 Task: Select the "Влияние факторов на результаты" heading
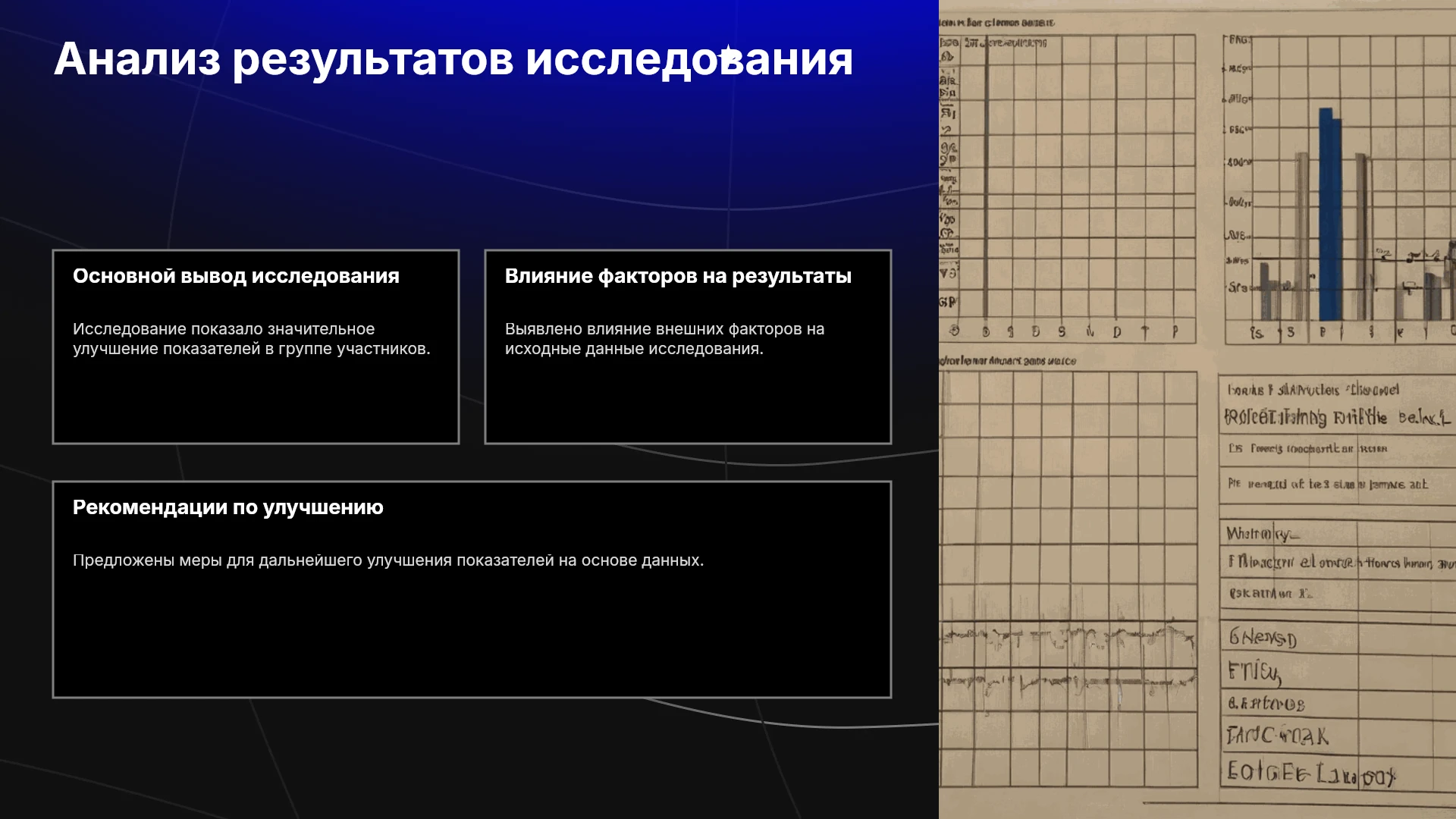[x=678, y=276]
